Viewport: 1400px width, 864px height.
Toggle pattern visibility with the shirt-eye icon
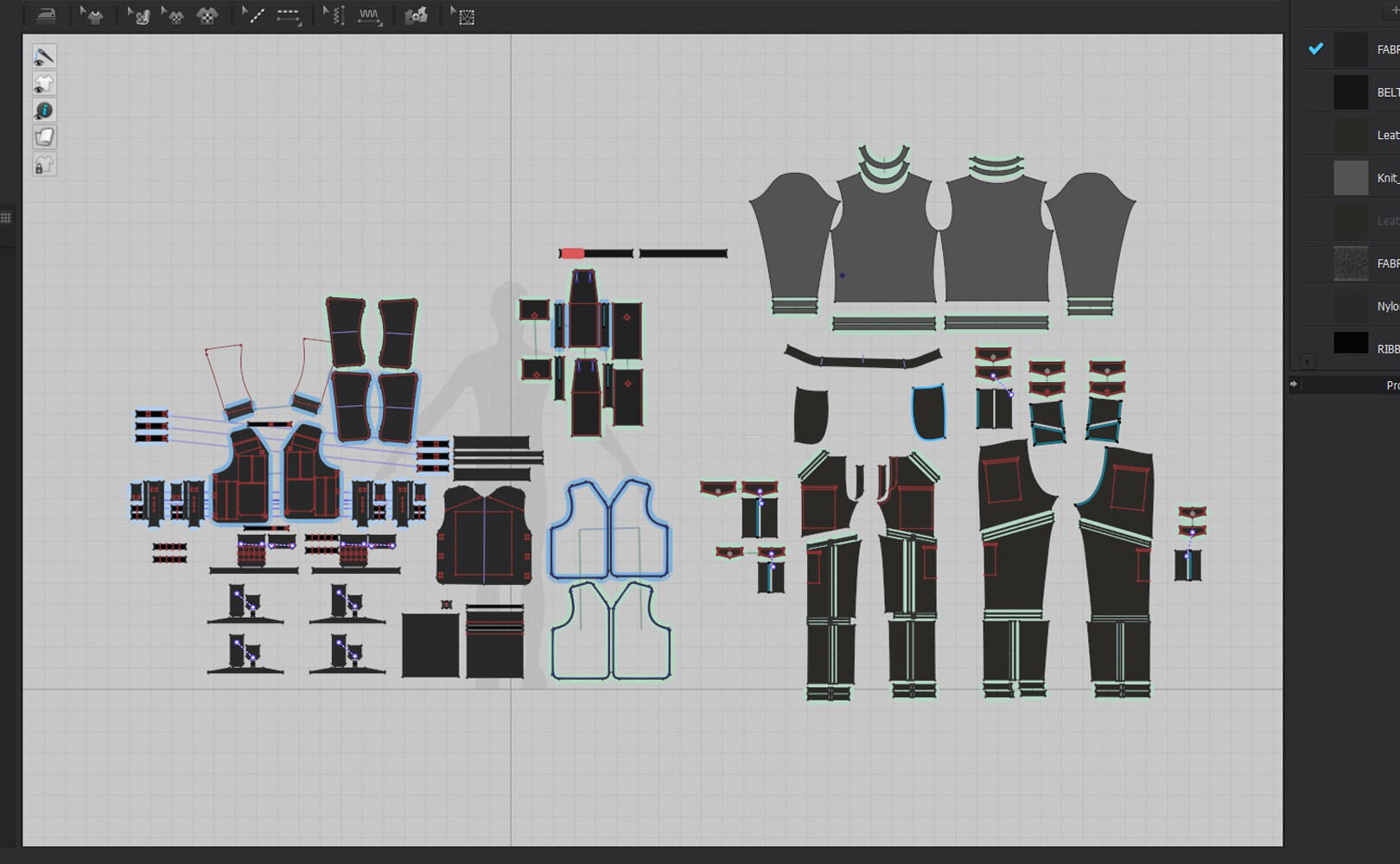point(44,83)
